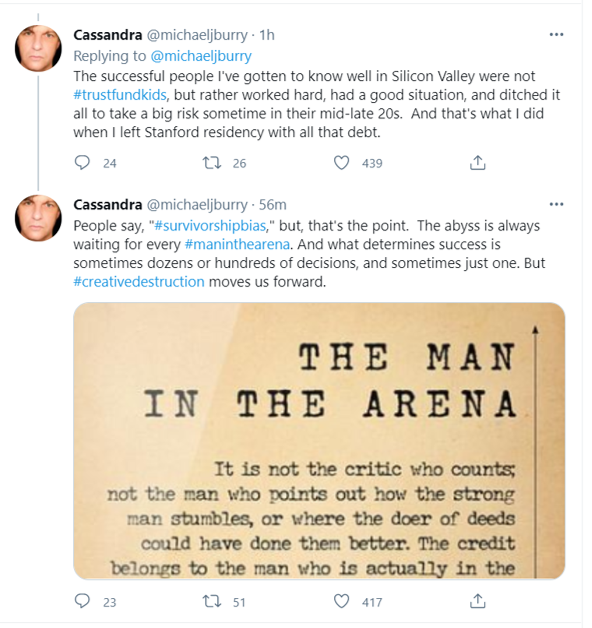Open the first tweet's profile picture
This screenshot has width=592, height=628.
[38, 48]
